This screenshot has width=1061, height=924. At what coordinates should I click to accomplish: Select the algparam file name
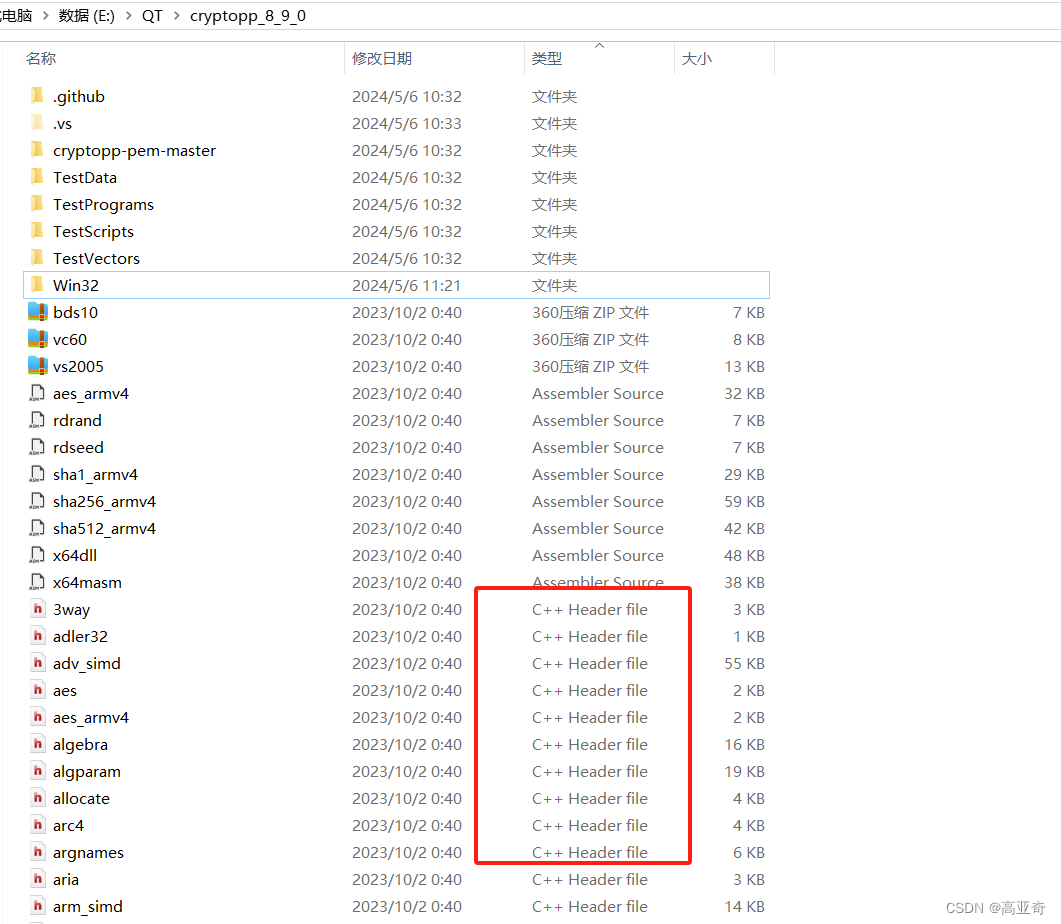click(87, 772)
